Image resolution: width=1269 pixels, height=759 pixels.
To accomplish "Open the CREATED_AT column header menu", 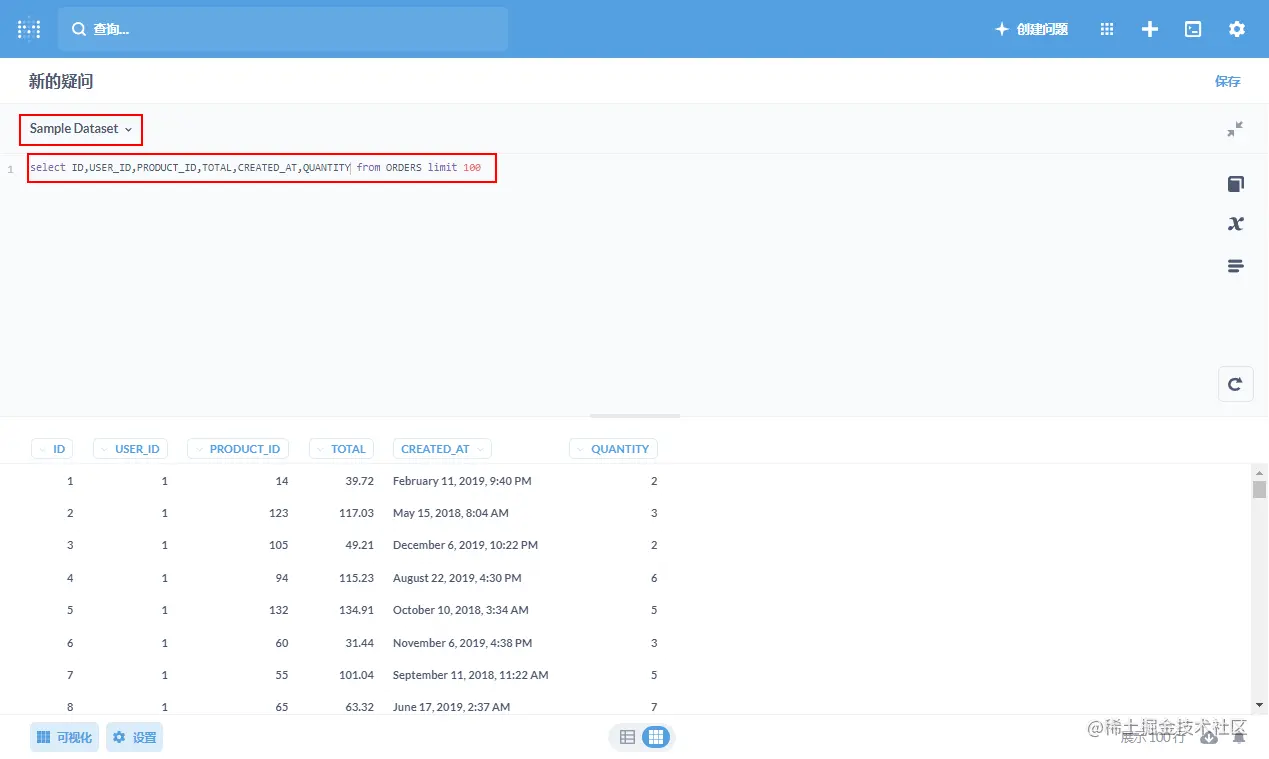I will tap(442, 449).
